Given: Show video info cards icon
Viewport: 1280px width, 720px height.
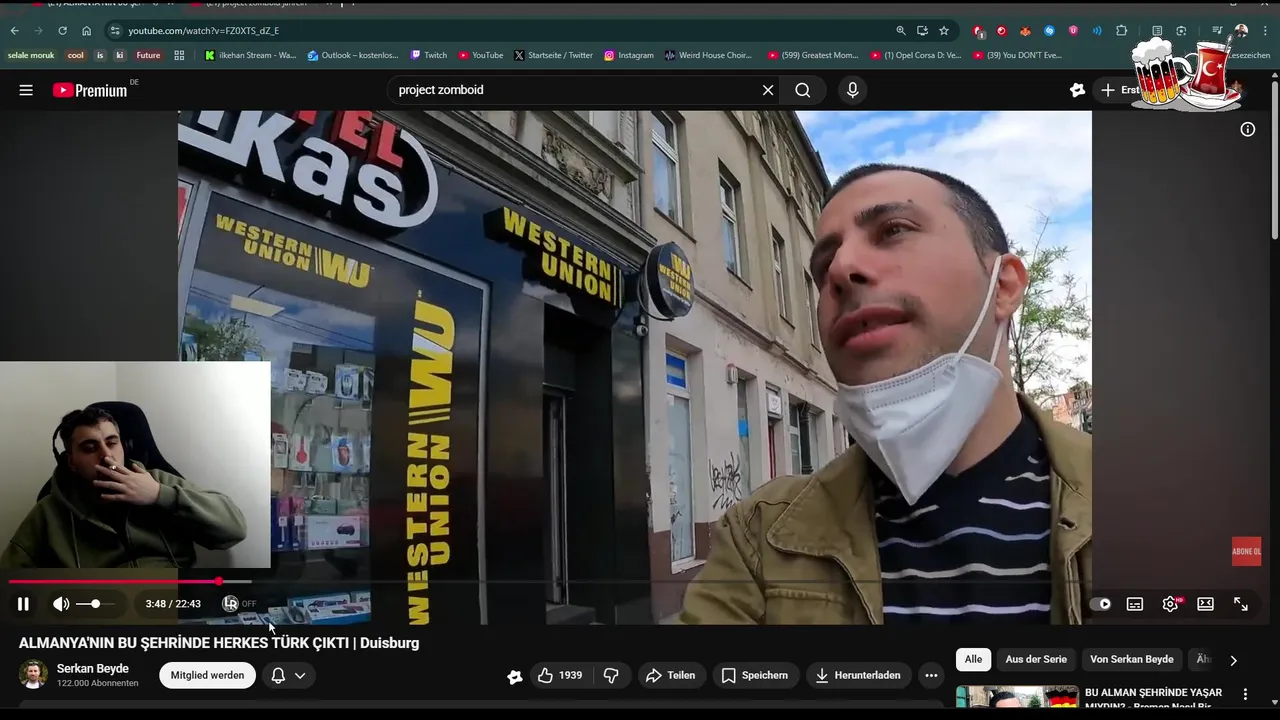Looking at the screenshot, I should [x=1248, y=129].
